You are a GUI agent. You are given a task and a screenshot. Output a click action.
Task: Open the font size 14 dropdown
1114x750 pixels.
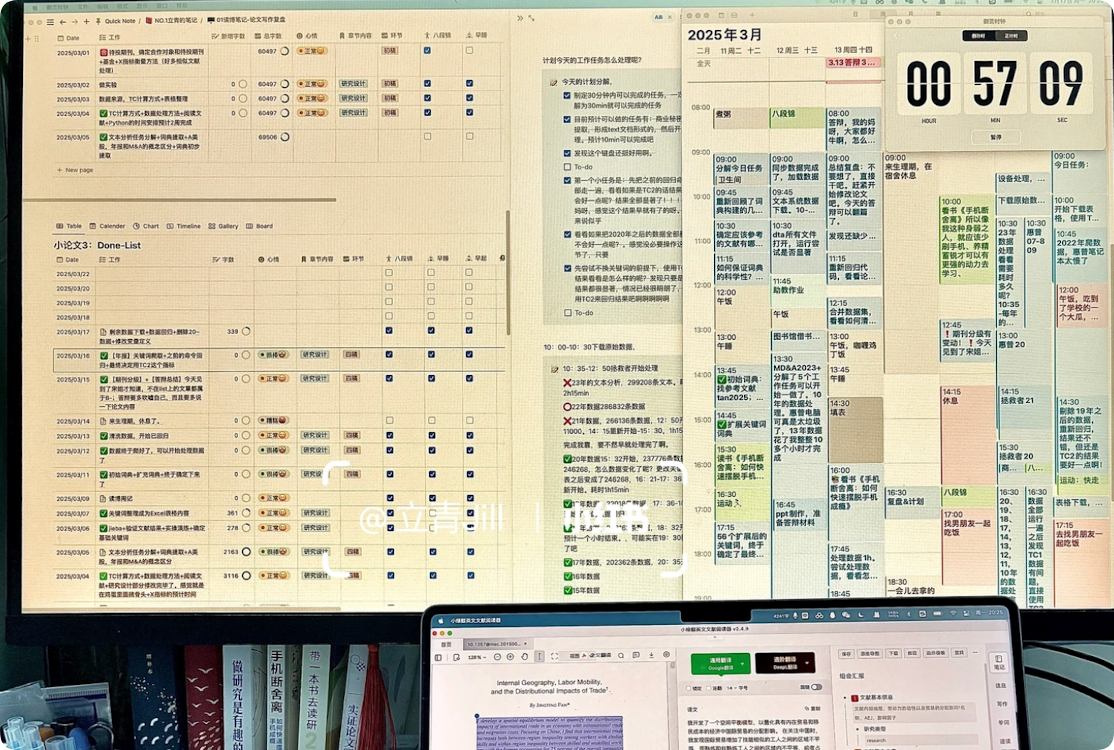pos(732,688)
